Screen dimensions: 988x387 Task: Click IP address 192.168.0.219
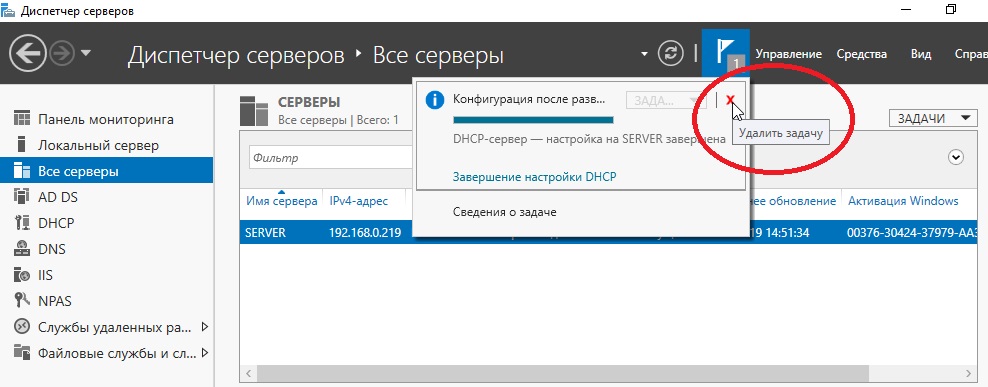(365, 233)
